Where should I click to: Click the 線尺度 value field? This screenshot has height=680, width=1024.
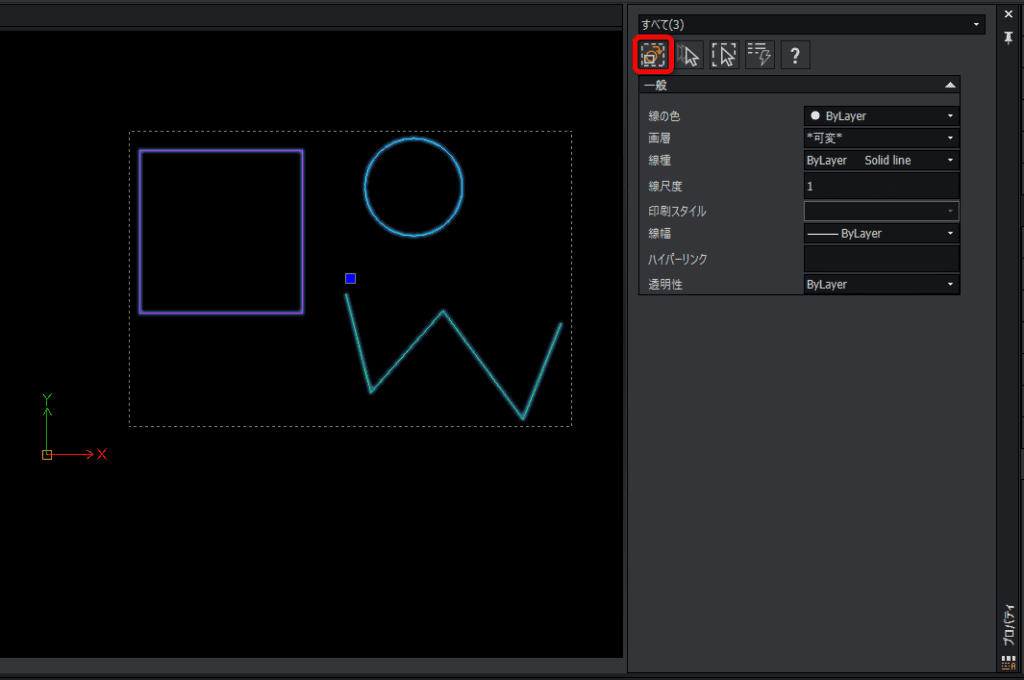[881, 186]
